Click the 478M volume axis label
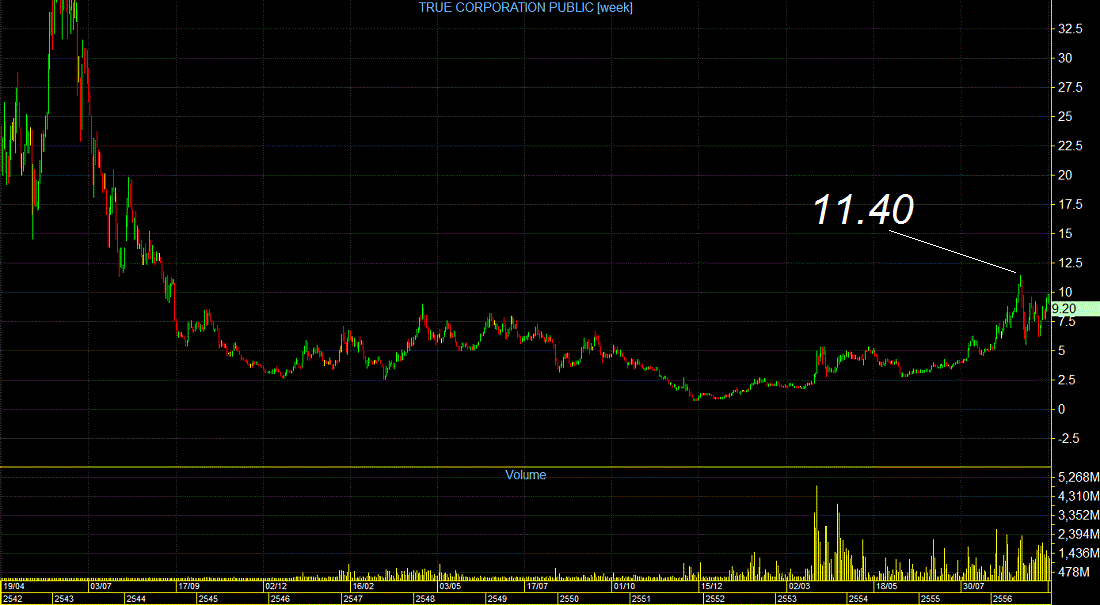The height and width of the screenshot is (605, 1100). [1074, 573]
